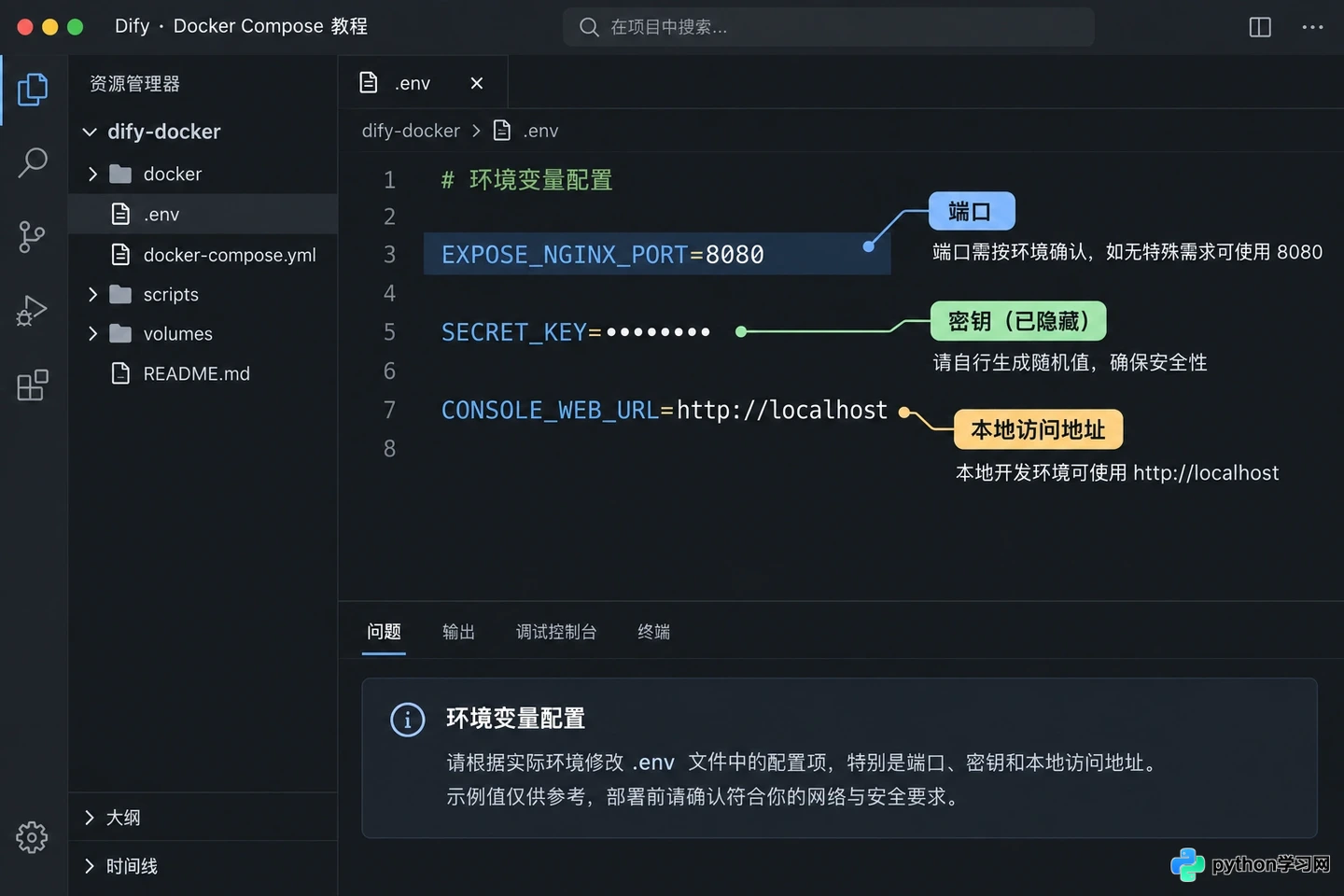The width and height of the screenshot is (1344, 896).
Task: Open Run and Debug icon
Action: (x=32, y=311)
